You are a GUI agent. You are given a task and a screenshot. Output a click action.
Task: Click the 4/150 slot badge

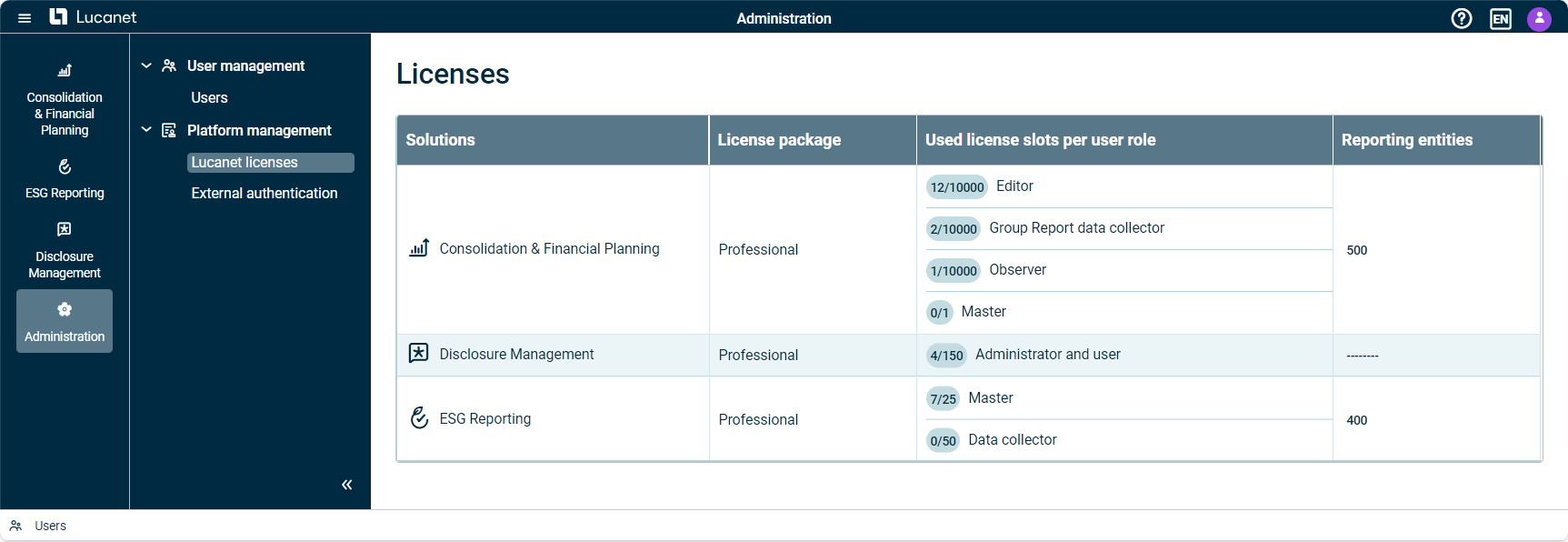pos(946,356)
